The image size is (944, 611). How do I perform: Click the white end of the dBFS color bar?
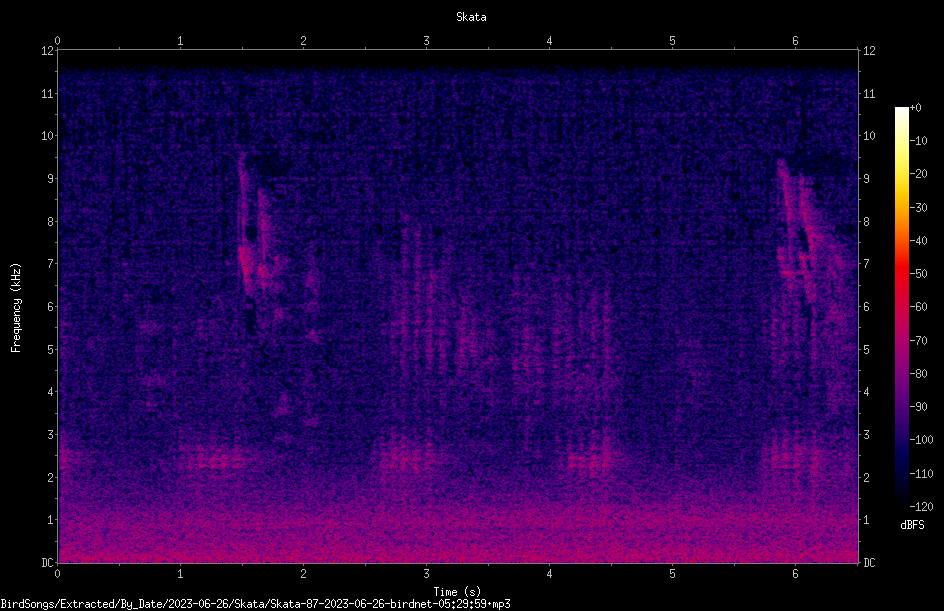[x=901, y=111]
